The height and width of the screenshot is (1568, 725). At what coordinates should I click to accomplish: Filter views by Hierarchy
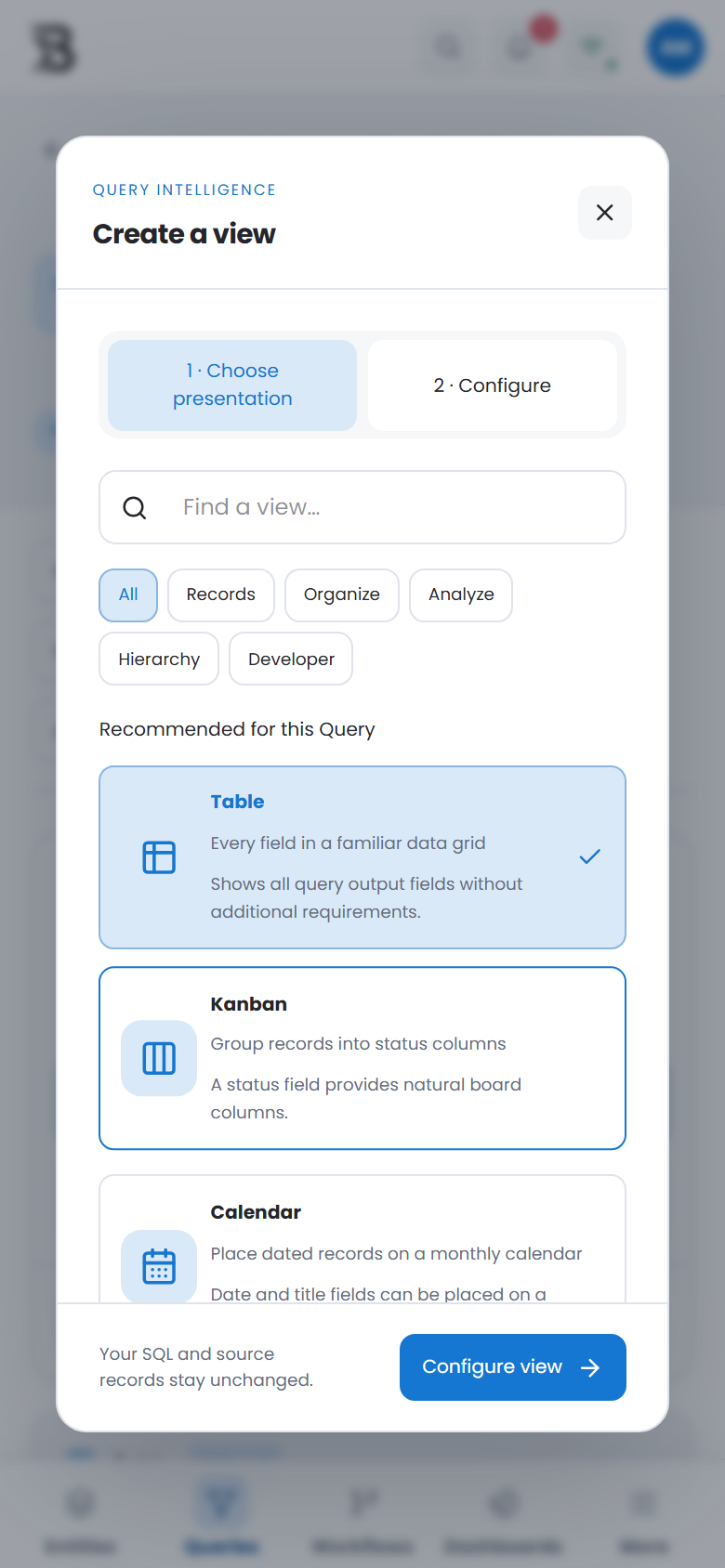click(159, 659)
